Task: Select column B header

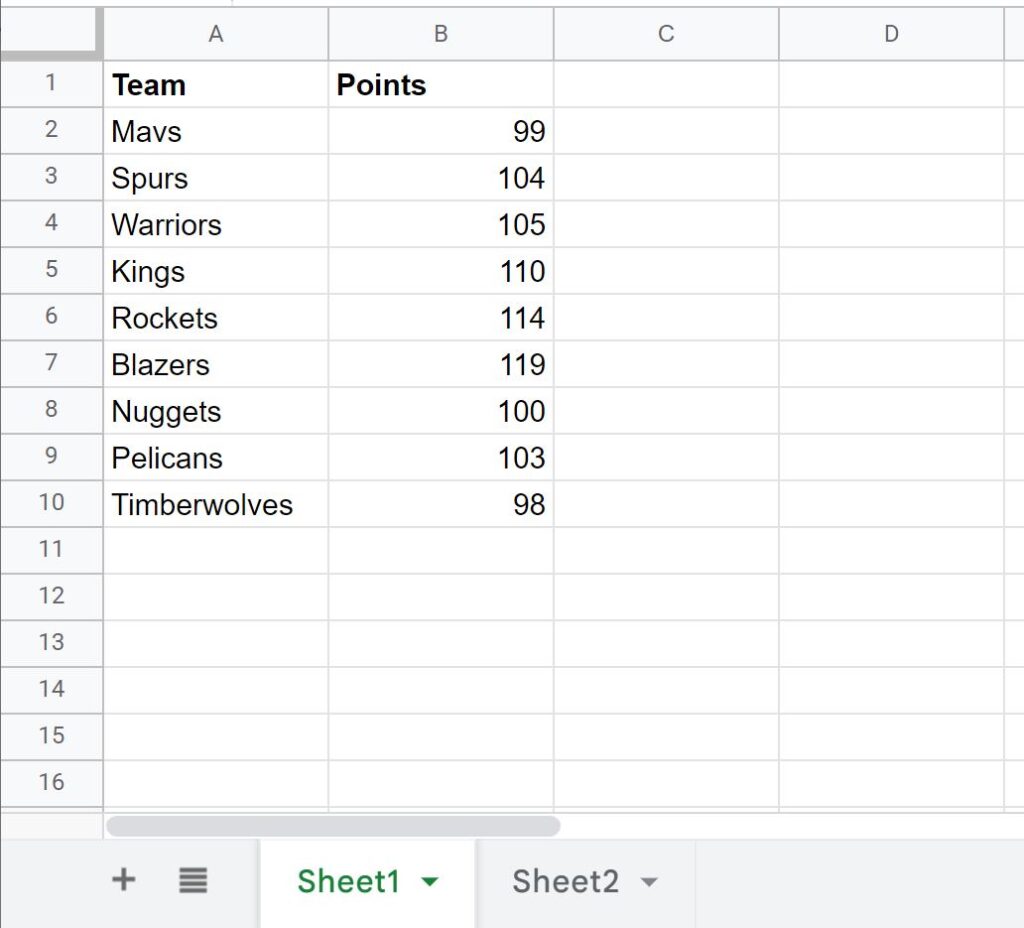Action: (440, 33)
